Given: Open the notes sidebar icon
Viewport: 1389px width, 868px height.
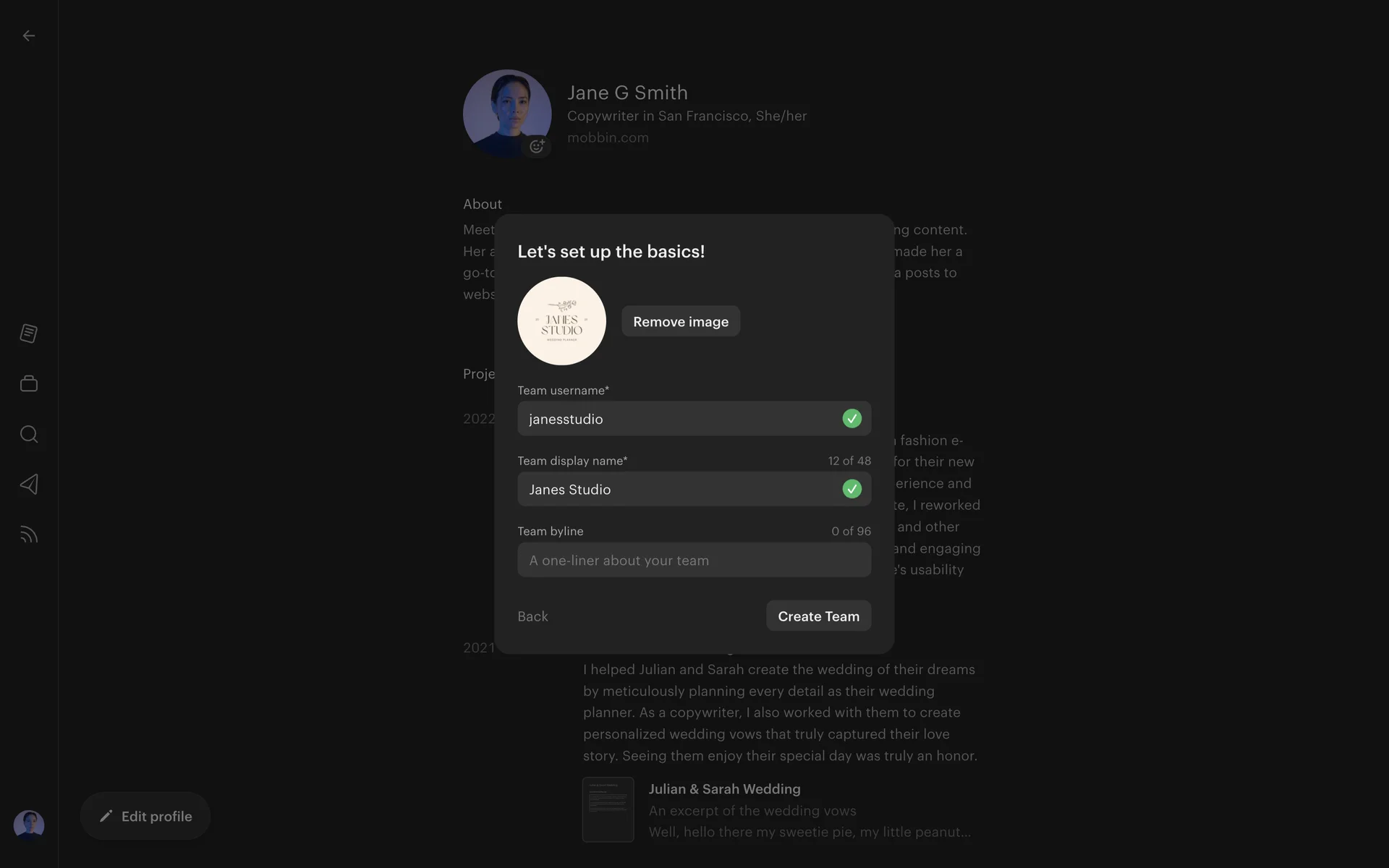Looking at the screenshot, I should (x=29, y=333).
